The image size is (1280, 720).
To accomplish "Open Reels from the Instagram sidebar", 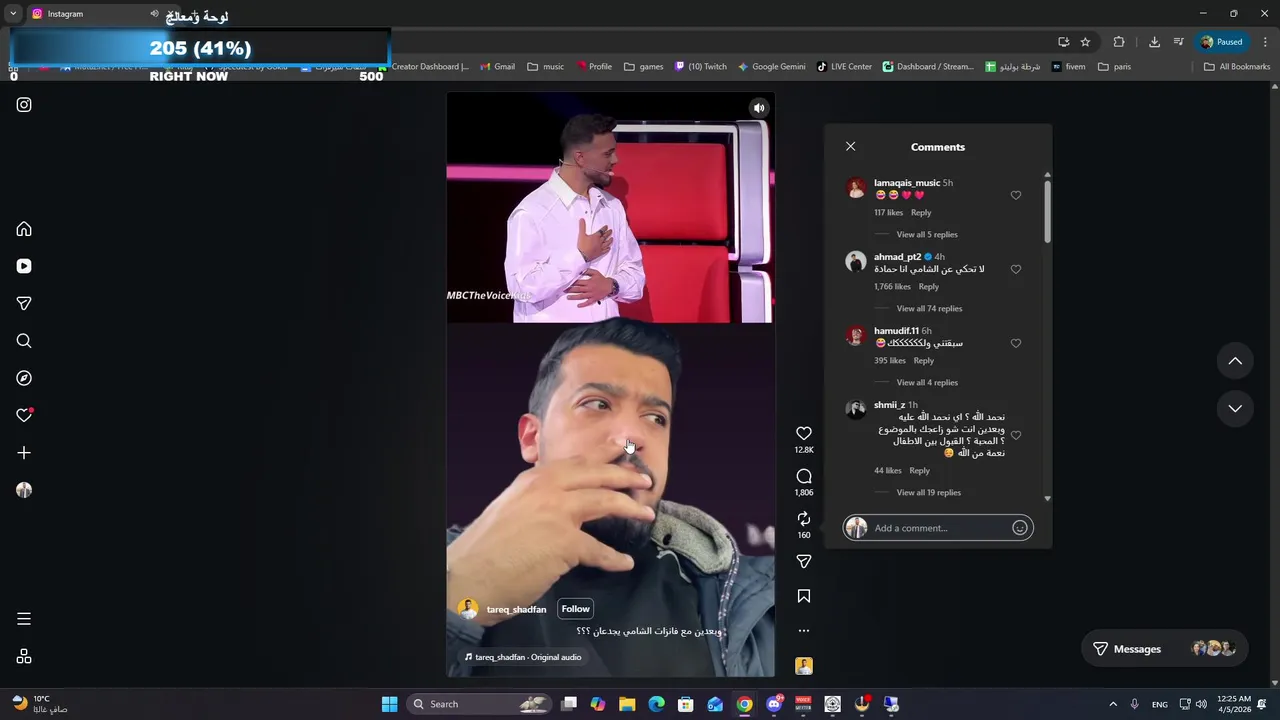I will pos(24,266).
